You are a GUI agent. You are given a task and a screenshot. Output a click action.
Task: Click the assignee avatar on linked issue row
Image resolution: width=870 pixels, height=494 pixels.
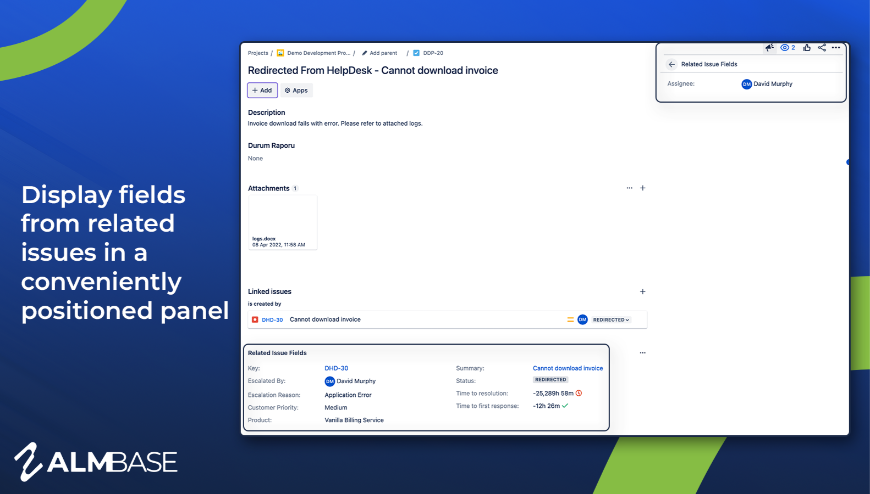[583, 320]
